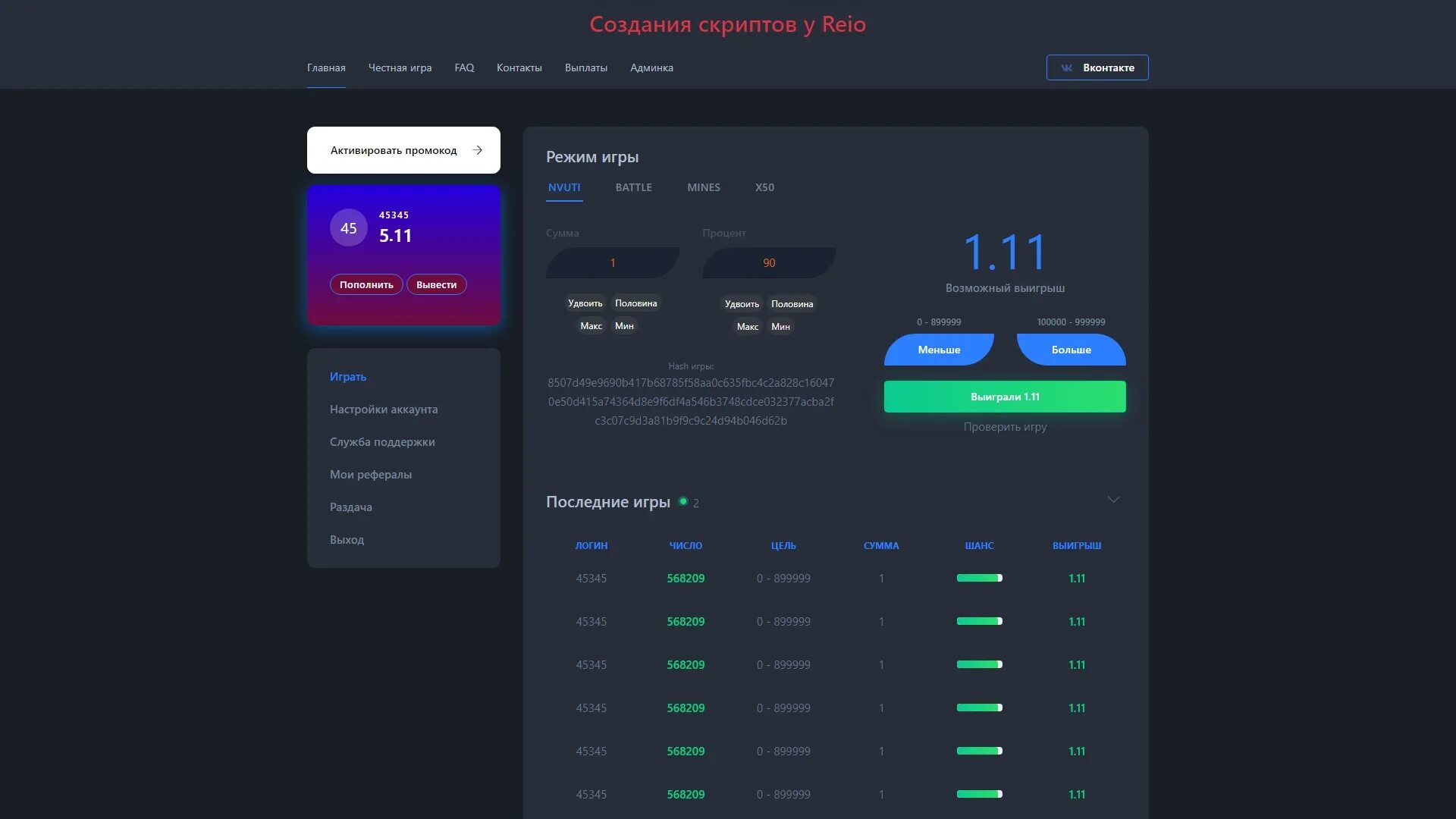Select the NVUTI game mode tab

[564, 187]
